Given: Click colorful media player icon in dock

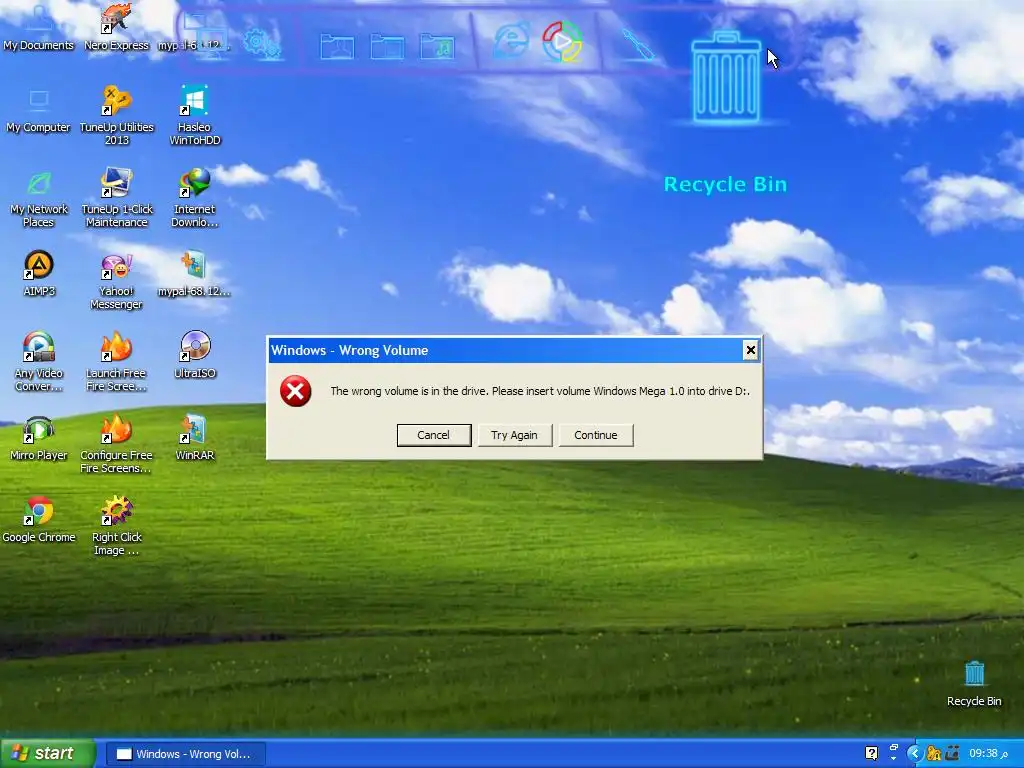Looking at the screenshot, I should tap(562, 41).
